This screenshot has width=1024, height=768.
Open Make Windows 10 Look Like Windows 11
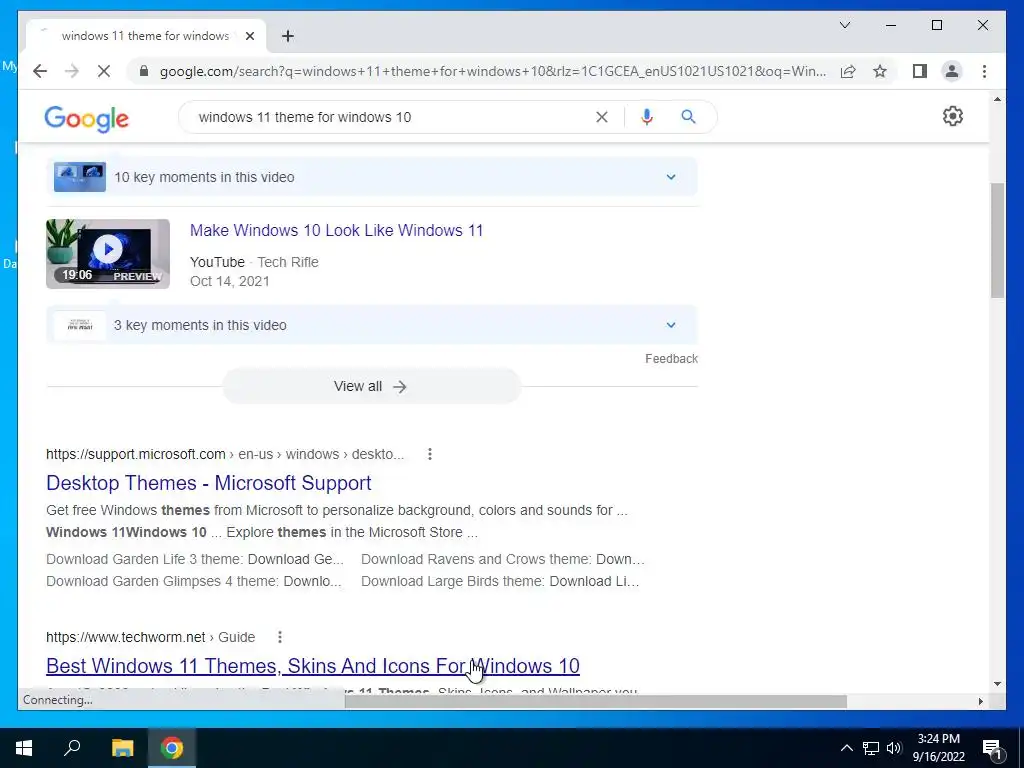pyautogui.click(x=336, y=230)
